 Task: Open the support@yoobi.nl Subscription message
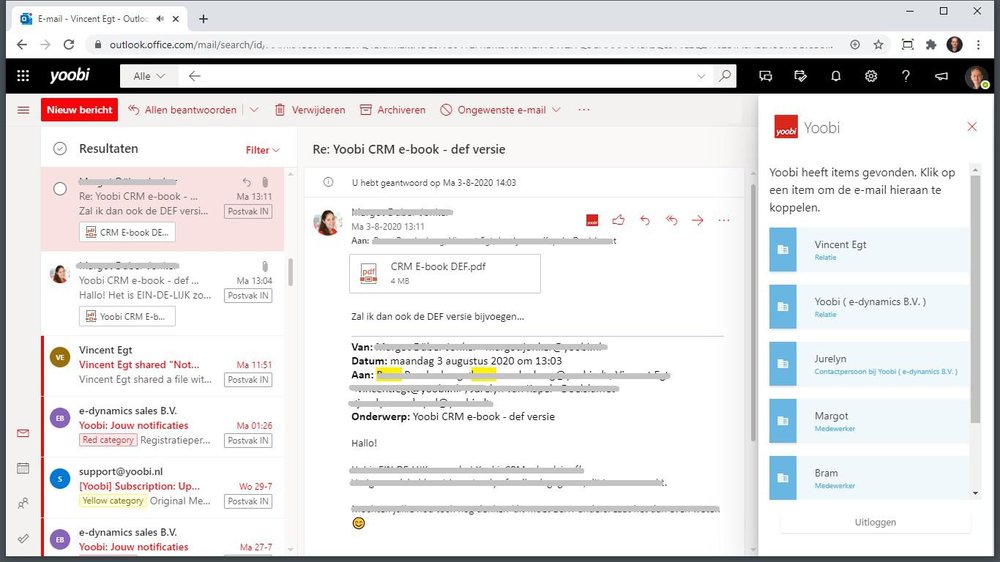[x=163, y=487]
